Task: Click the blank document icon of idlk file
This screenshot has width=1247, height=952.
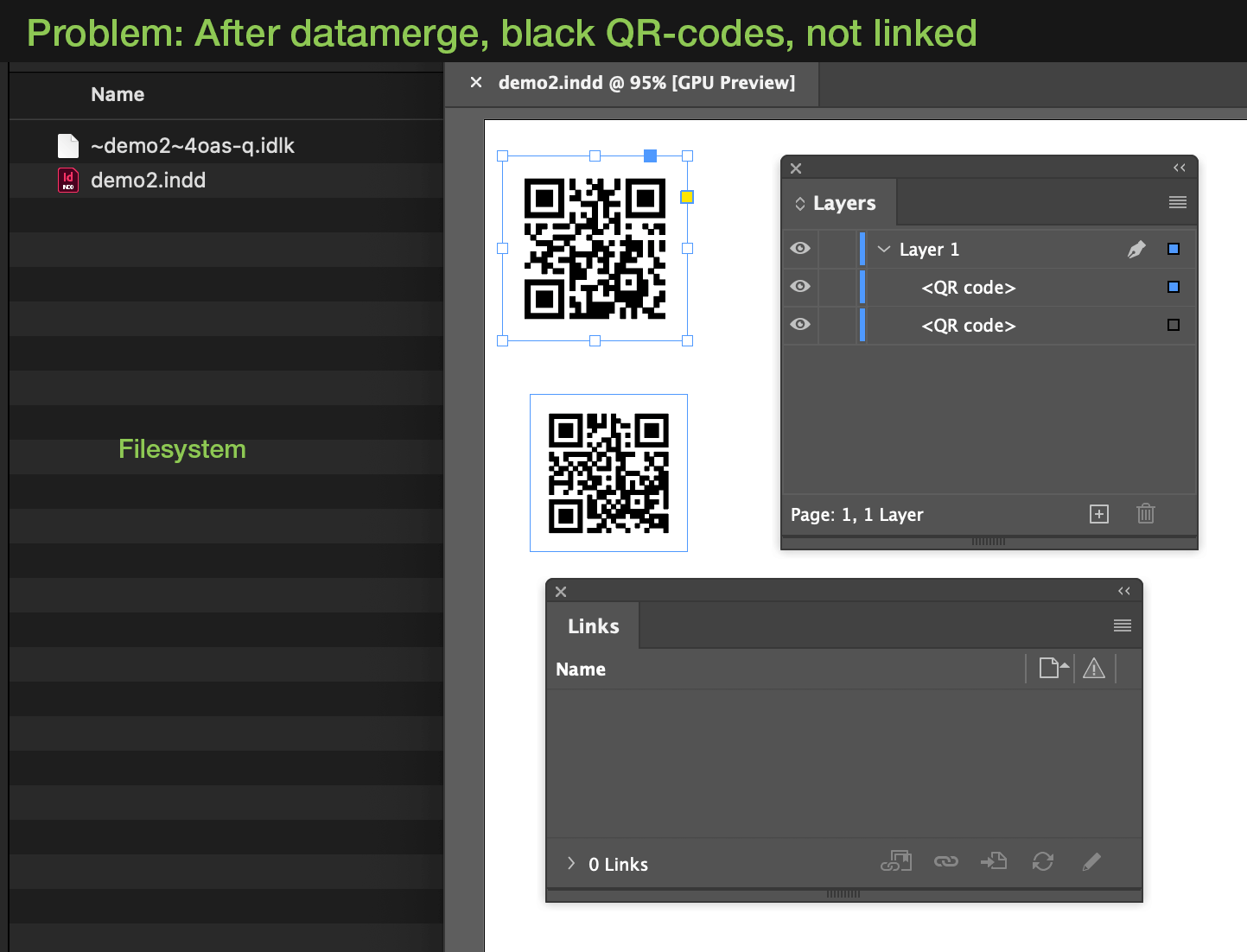Action: pos(68,146)
